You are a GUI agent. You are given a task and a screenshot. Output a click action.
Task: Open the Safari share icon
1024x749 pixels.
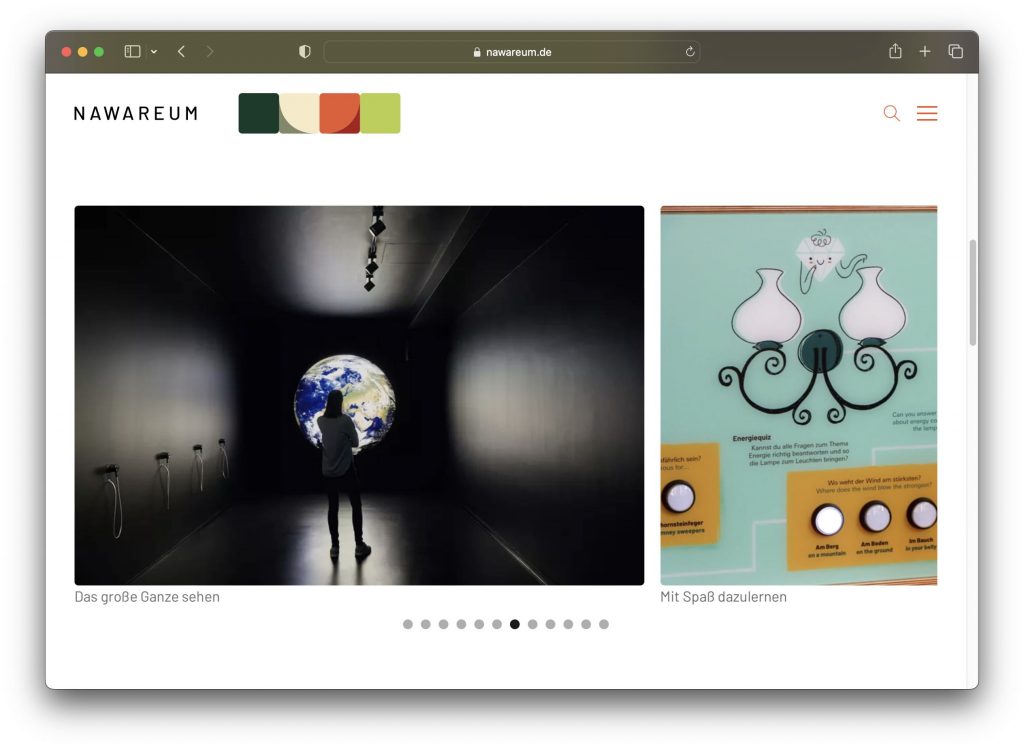click(895, 52)
